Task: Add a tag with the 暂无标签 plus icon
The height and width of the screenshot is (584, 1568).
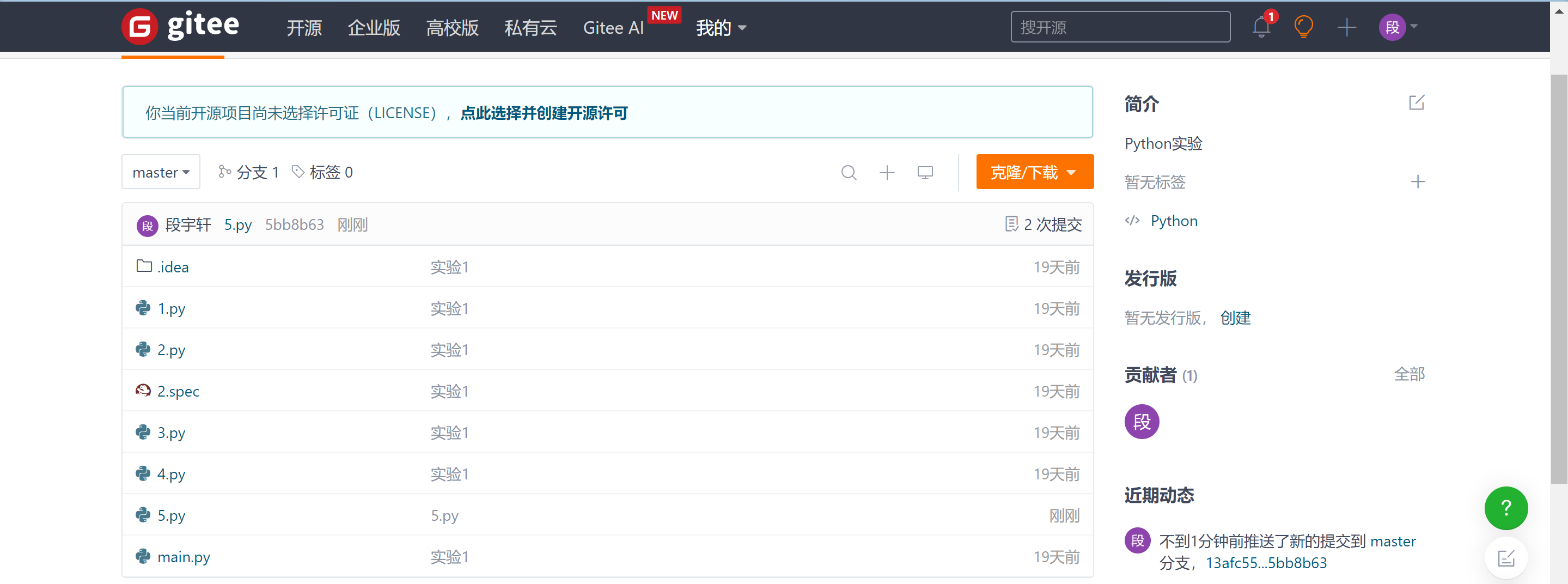Action: pos(1418,181)
